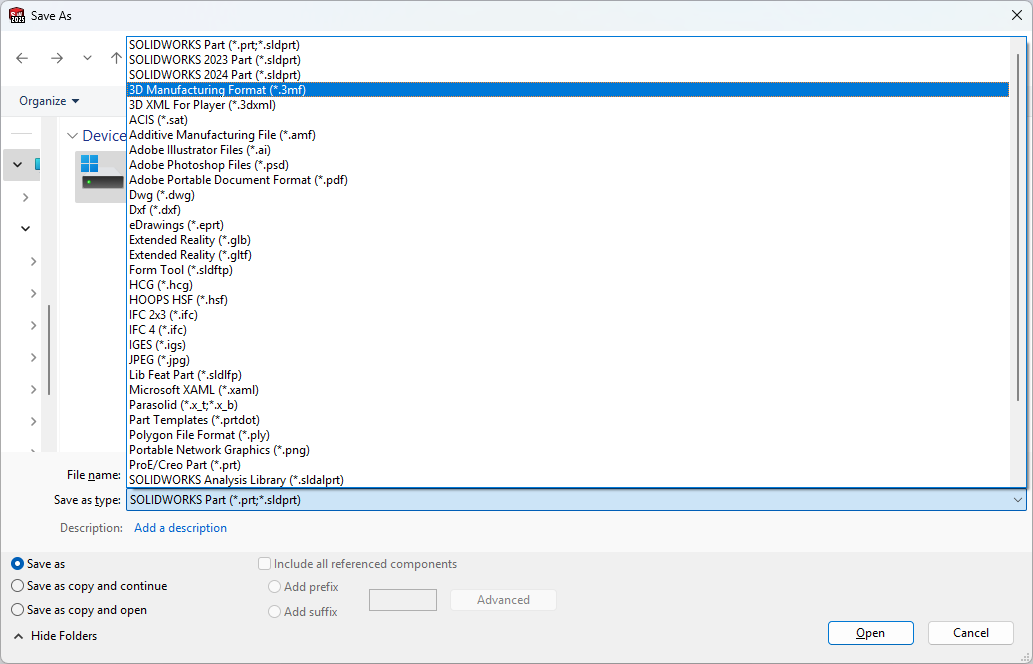Image resolution: width=1033 pixels, height=664 pixels.
Task: Select the Save as radio button
Action: click(x=18, y=564)
